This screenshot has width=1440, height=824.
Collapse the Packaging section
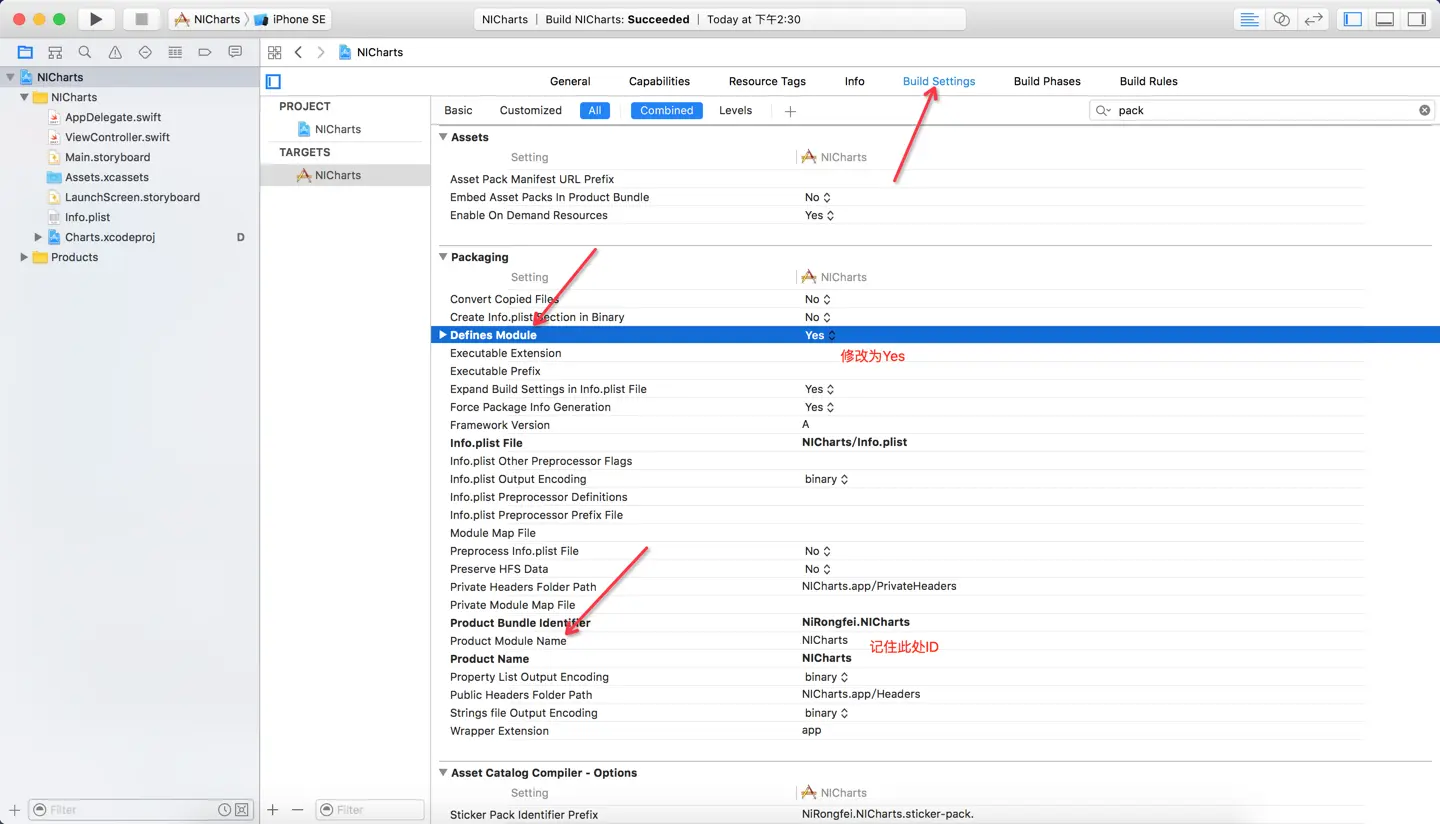tap(443, 257)
